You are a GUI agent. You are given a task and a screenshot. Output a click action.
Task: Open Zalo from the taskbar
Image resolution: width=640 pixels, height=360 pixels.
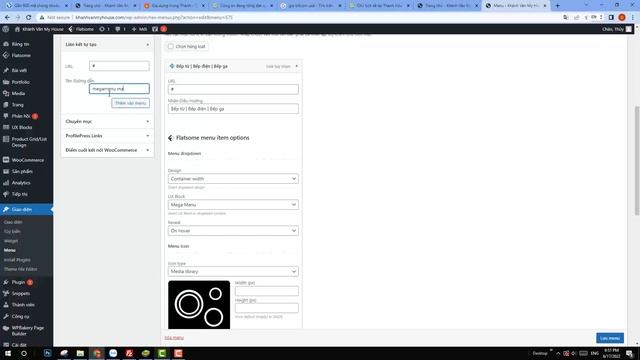113,353
